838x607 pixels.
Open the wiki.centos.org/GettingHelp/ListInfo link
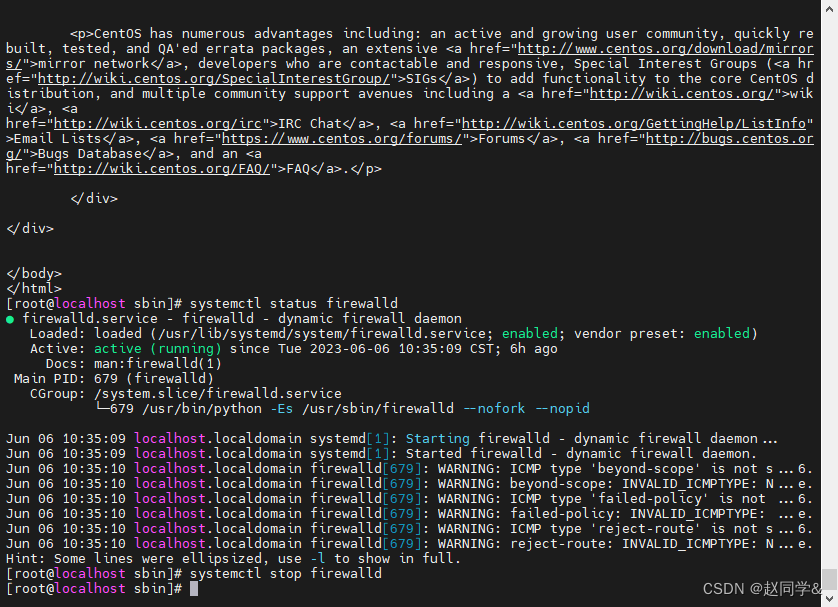634,123
